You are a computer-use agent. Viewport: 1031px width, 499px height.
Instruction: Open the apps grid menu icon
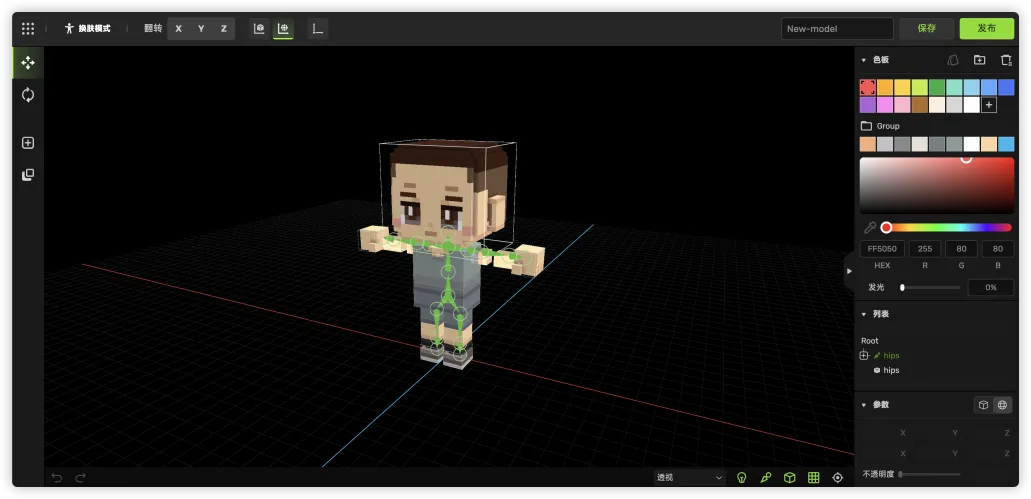pyautogui.click(x=28, y=29)
